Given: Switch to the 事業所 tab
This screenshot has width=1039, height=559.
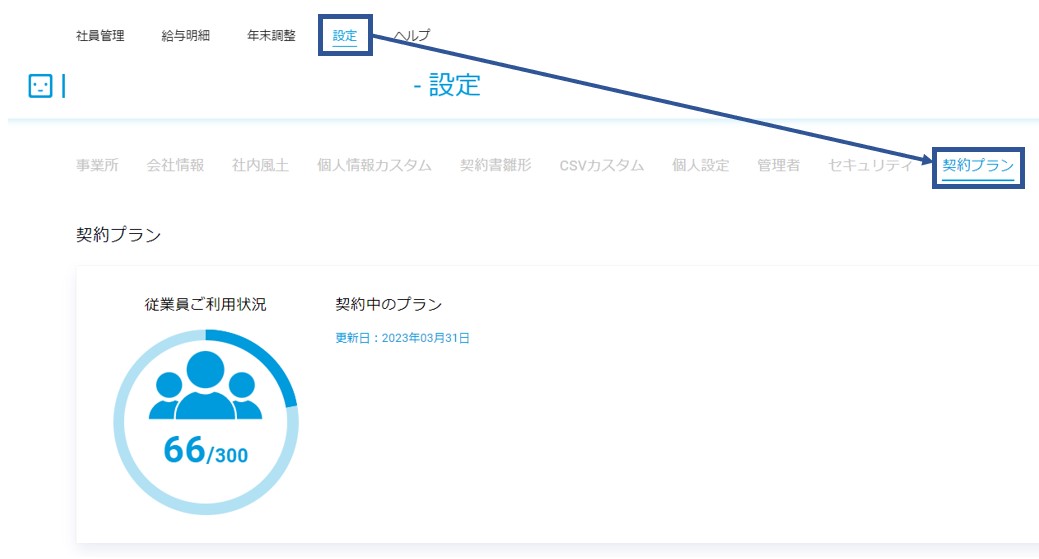Looking at the screenshot, I should (x=97, y=166).
